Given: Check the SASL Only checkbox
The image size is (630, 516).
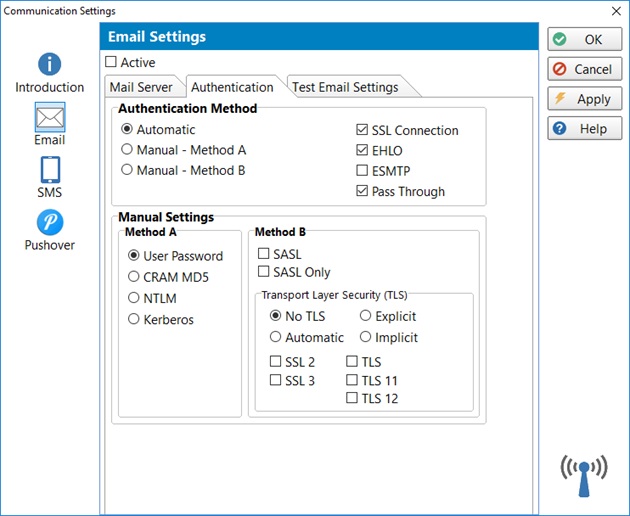Looking at the screenshot, I should (264, 272).
